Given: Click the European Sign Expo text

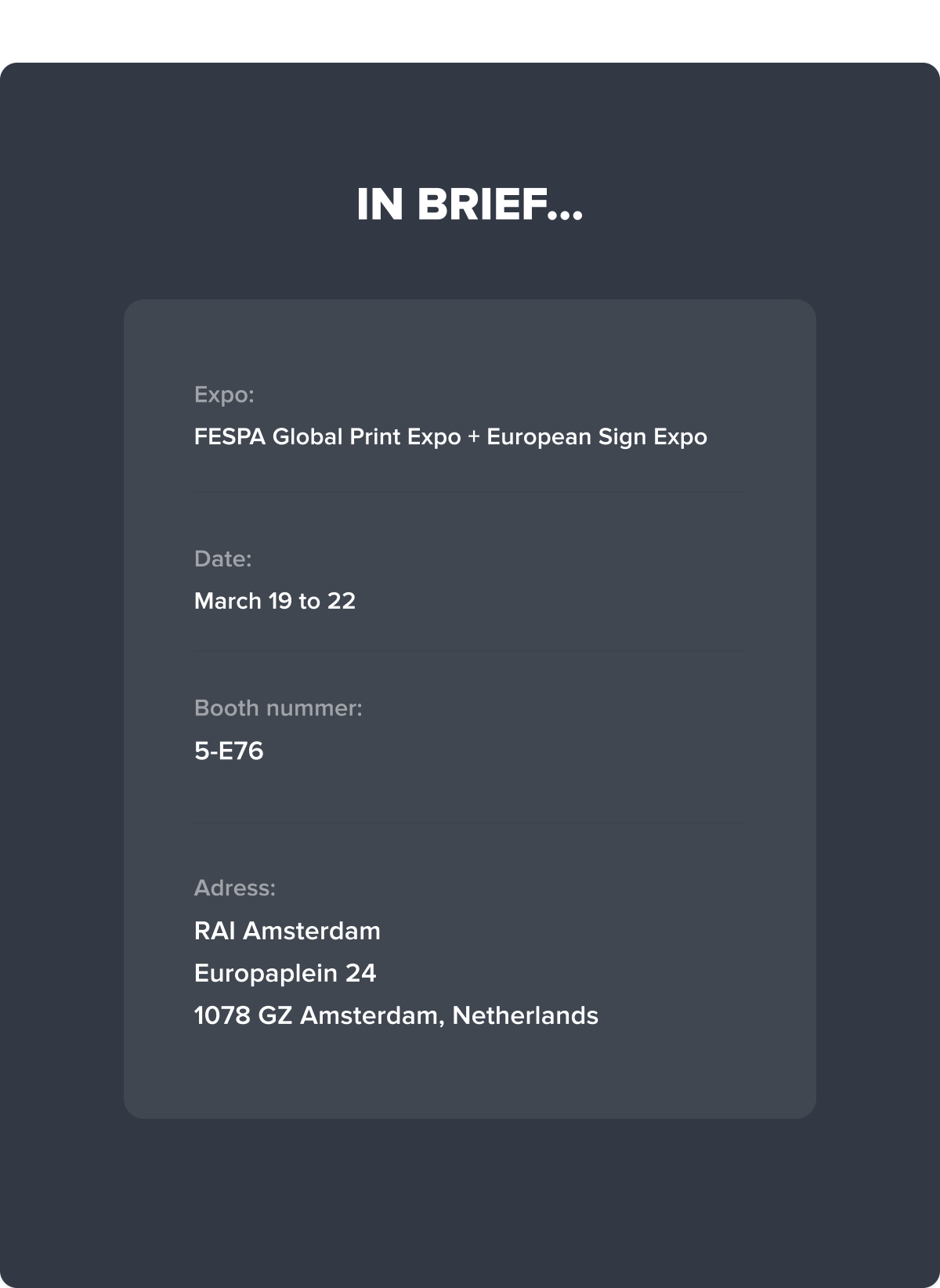Looking at the screenshot, I should [597, 436].
